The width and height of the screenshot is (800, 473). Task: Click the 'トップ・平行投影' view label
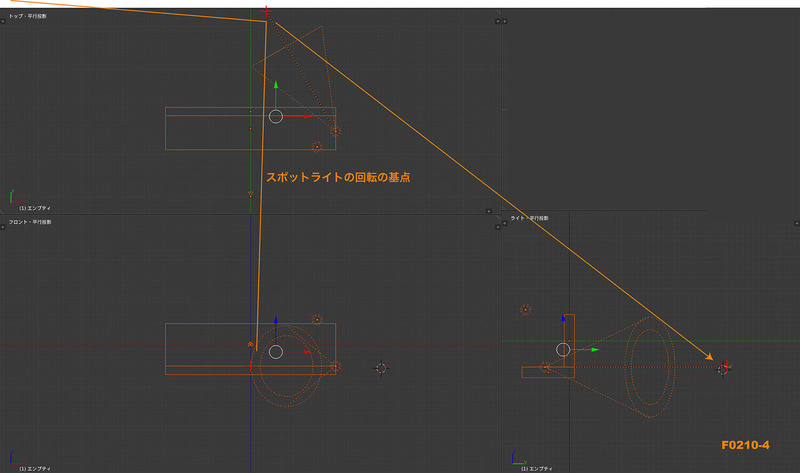click(28, 16)
